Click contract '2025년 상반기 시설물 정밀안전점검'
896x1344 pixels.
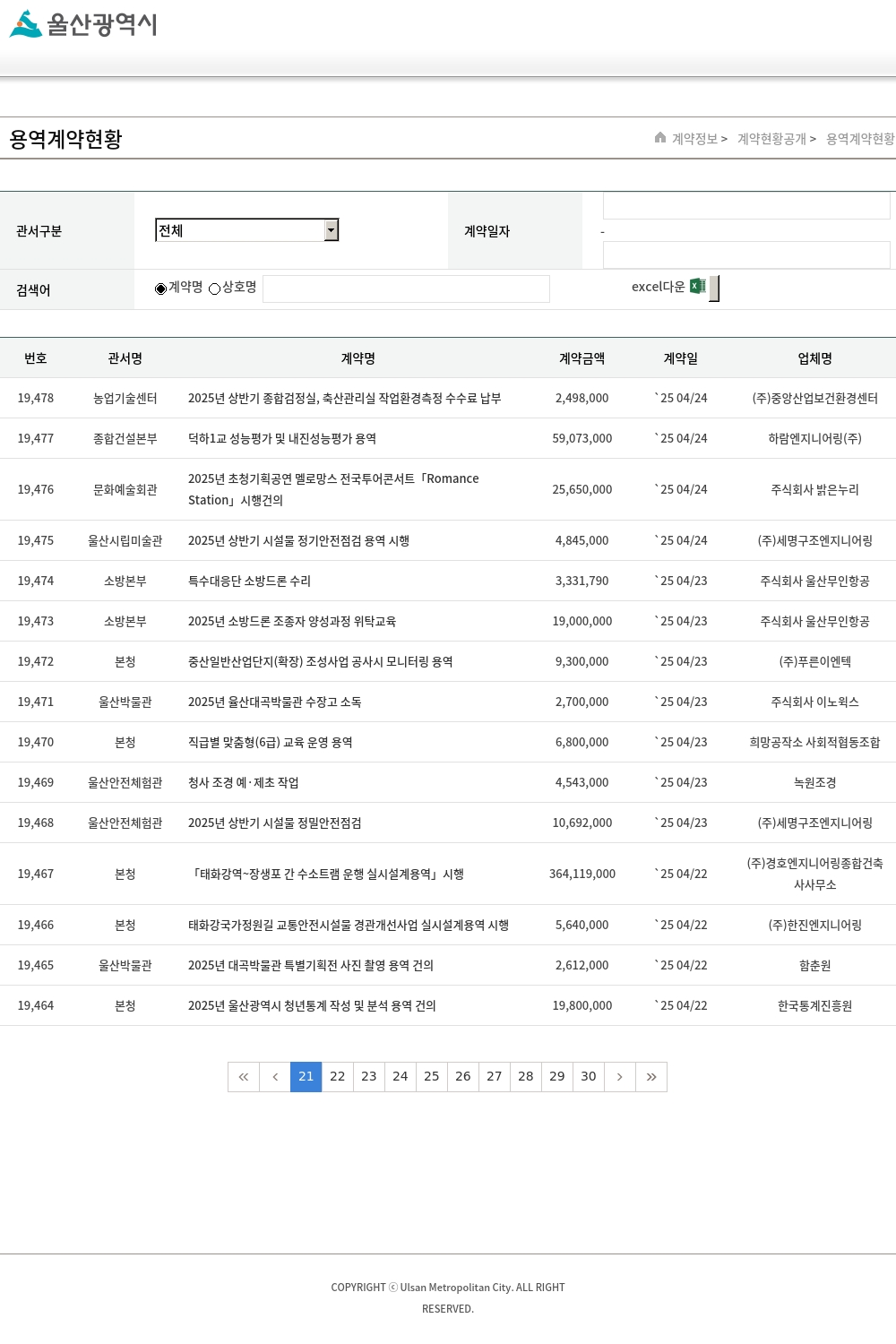pos(275,823)
